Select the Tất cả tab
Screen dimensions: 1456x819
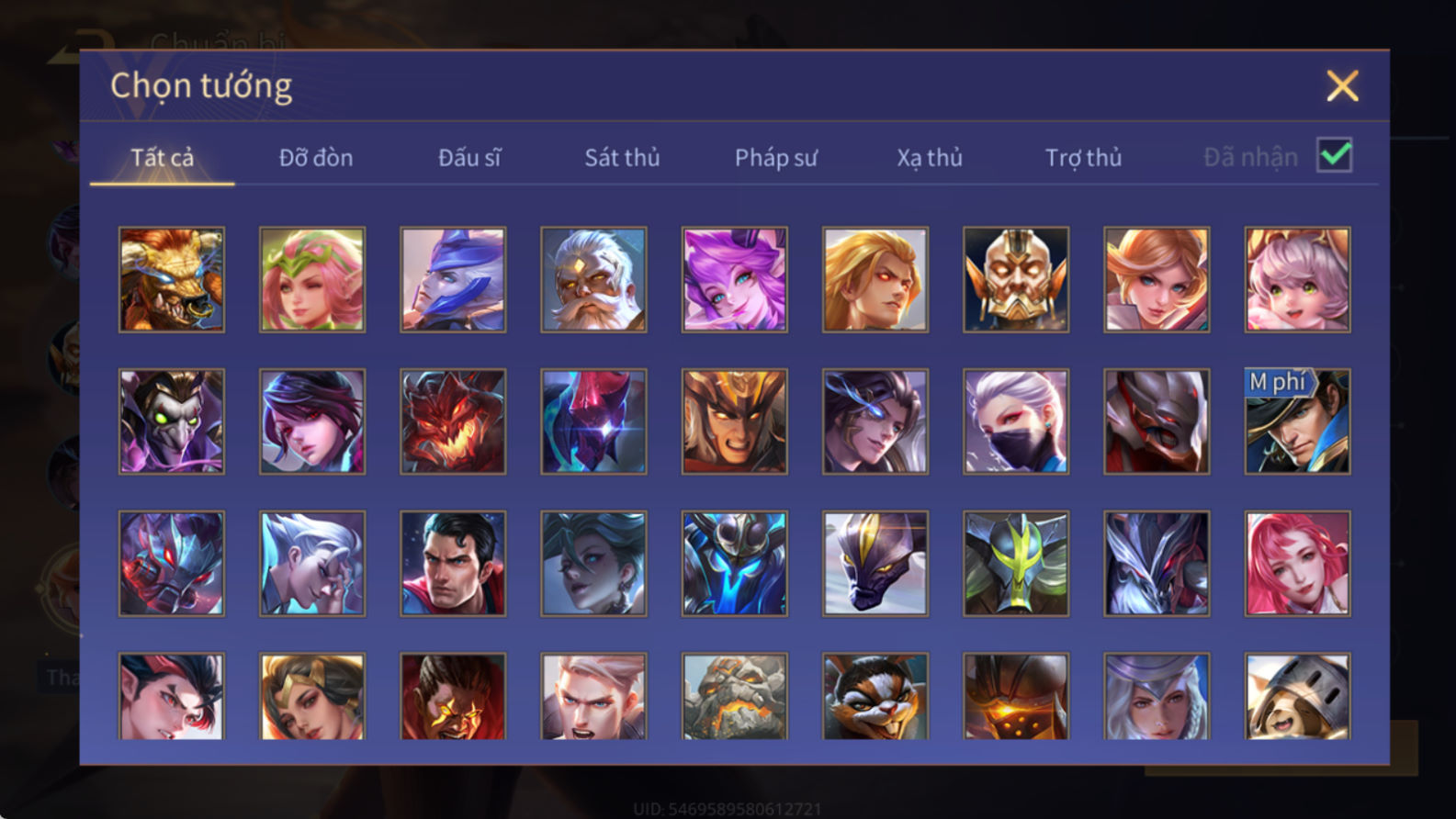[163, 158]
